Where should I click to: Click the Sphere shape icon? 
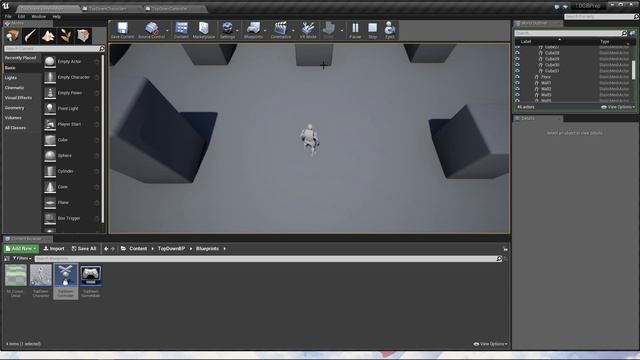pos(50,156)
